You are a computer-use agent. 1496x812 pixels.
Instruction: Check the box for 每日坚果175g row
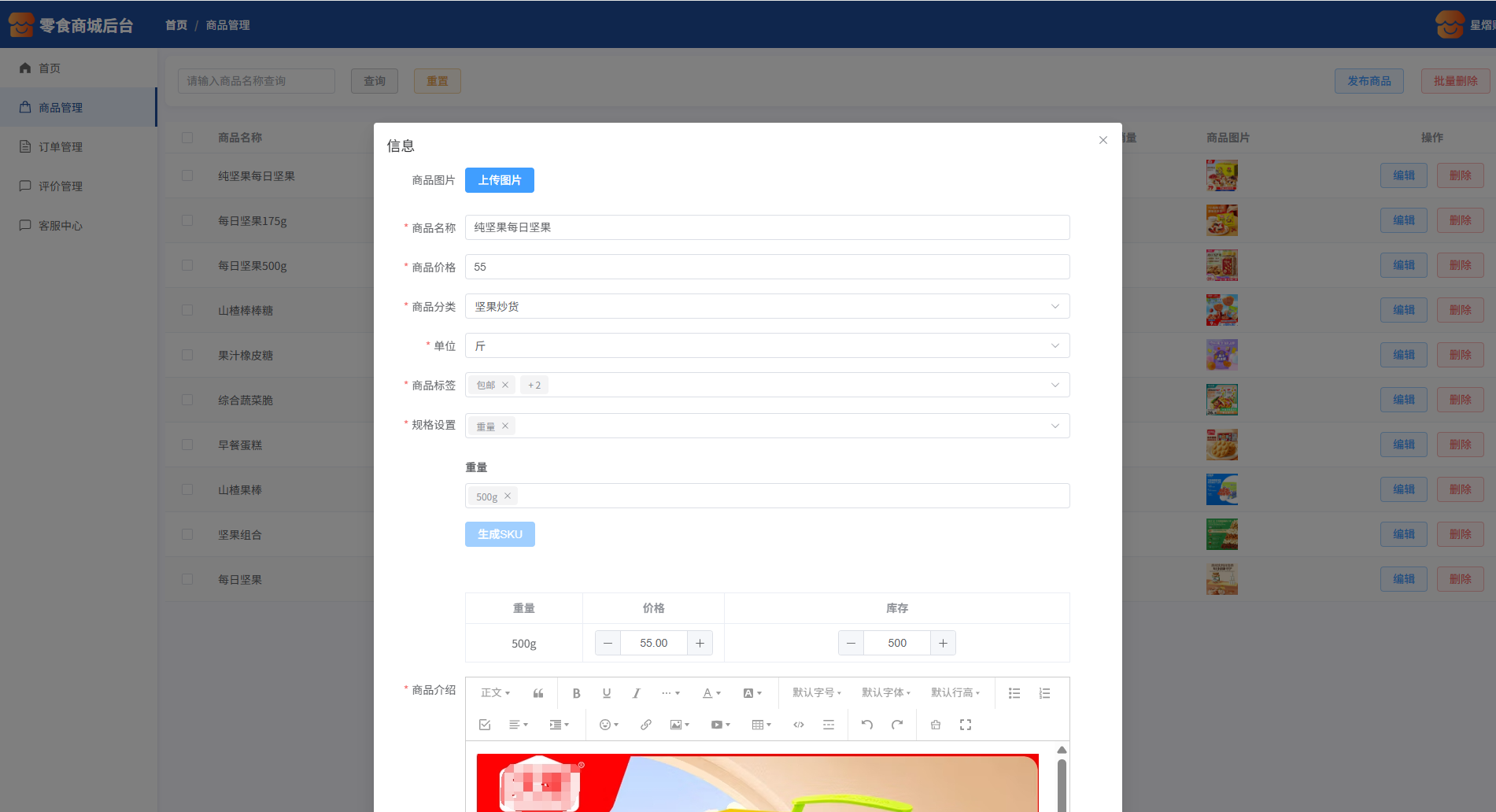click(187, 220)
